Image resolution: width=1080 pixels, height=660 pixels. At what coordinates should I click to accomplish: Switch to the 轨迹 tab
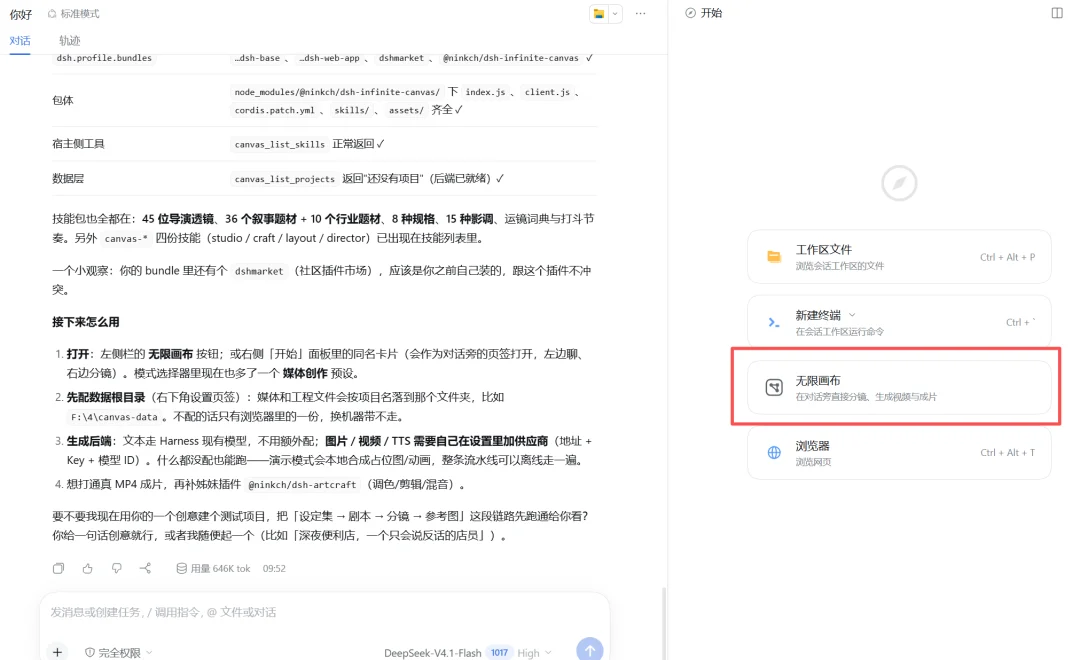(70, 41)
